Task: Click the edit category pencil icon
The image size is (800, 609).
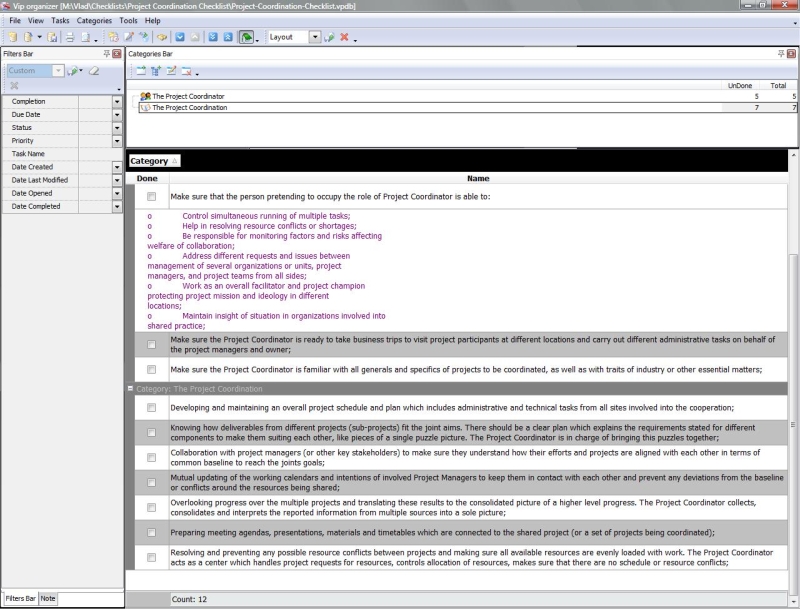Action: pyautogui.click(x=171, y=71)
